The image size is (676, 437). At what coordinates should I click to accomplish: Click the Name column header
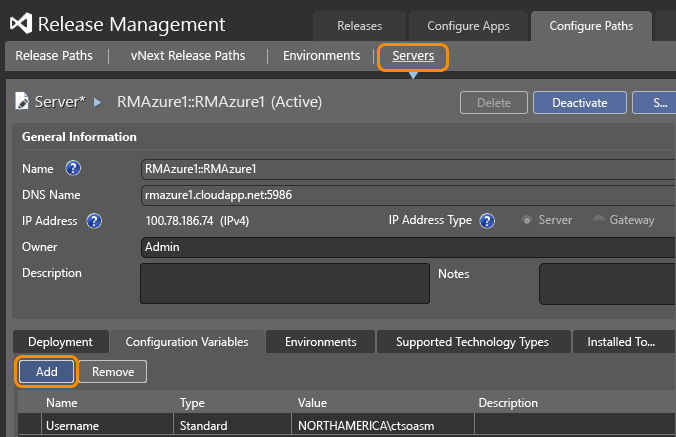coord(62,403)
